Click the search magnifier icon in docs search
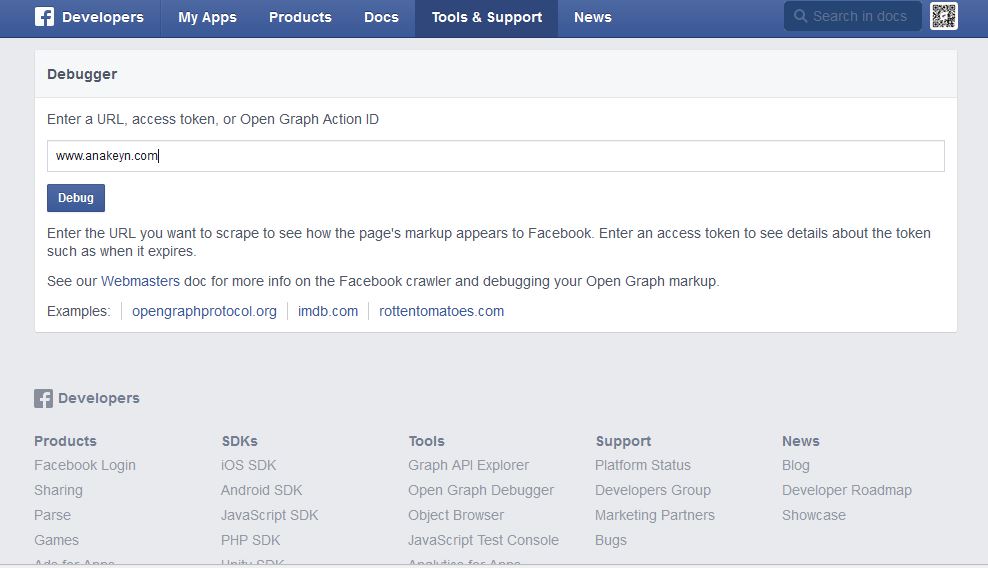Image resolution: width=988 pixels, height=568 pixels. [800, 16]
